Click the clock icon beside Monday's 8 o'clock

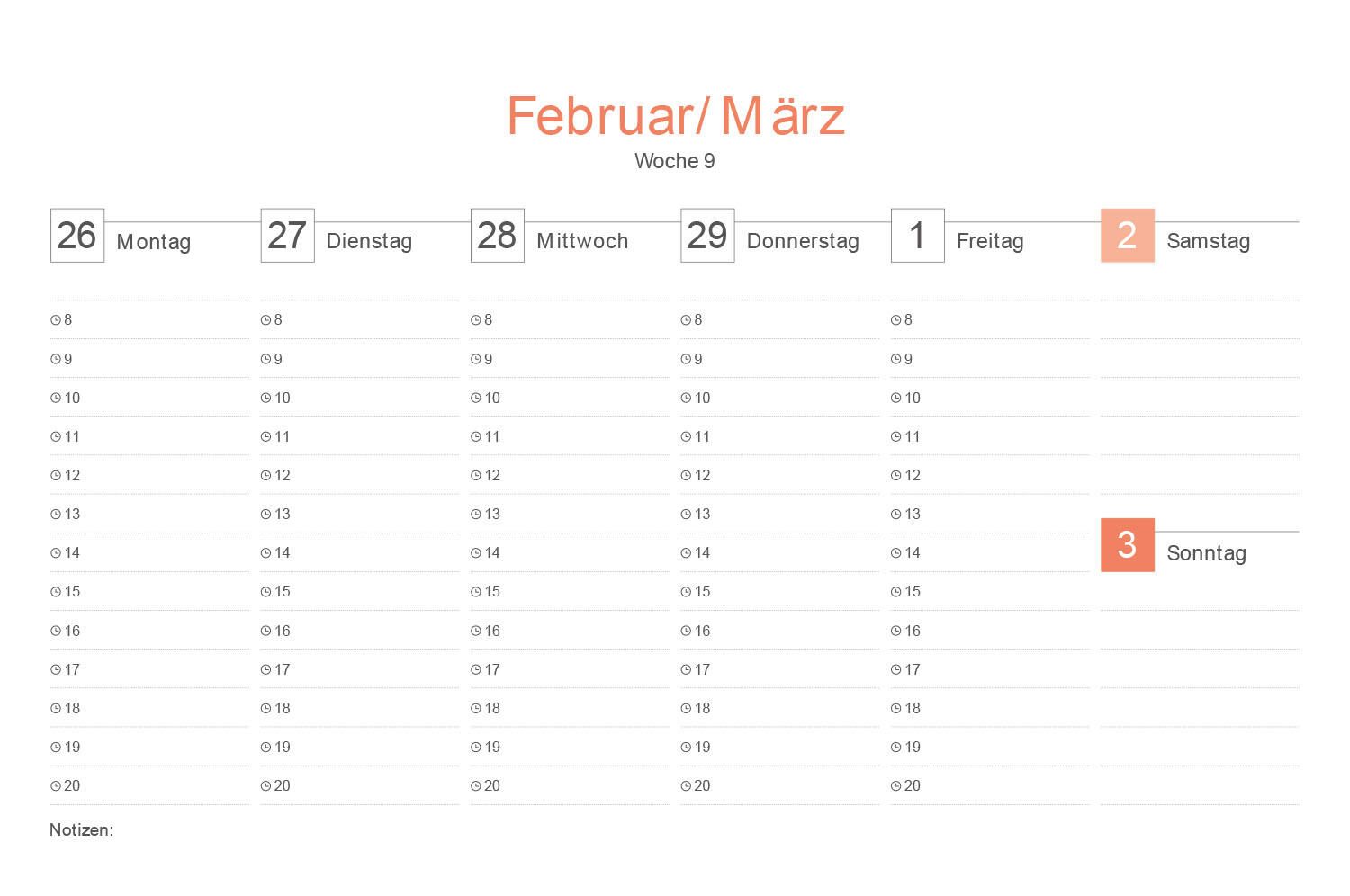[x=56, y=320]
